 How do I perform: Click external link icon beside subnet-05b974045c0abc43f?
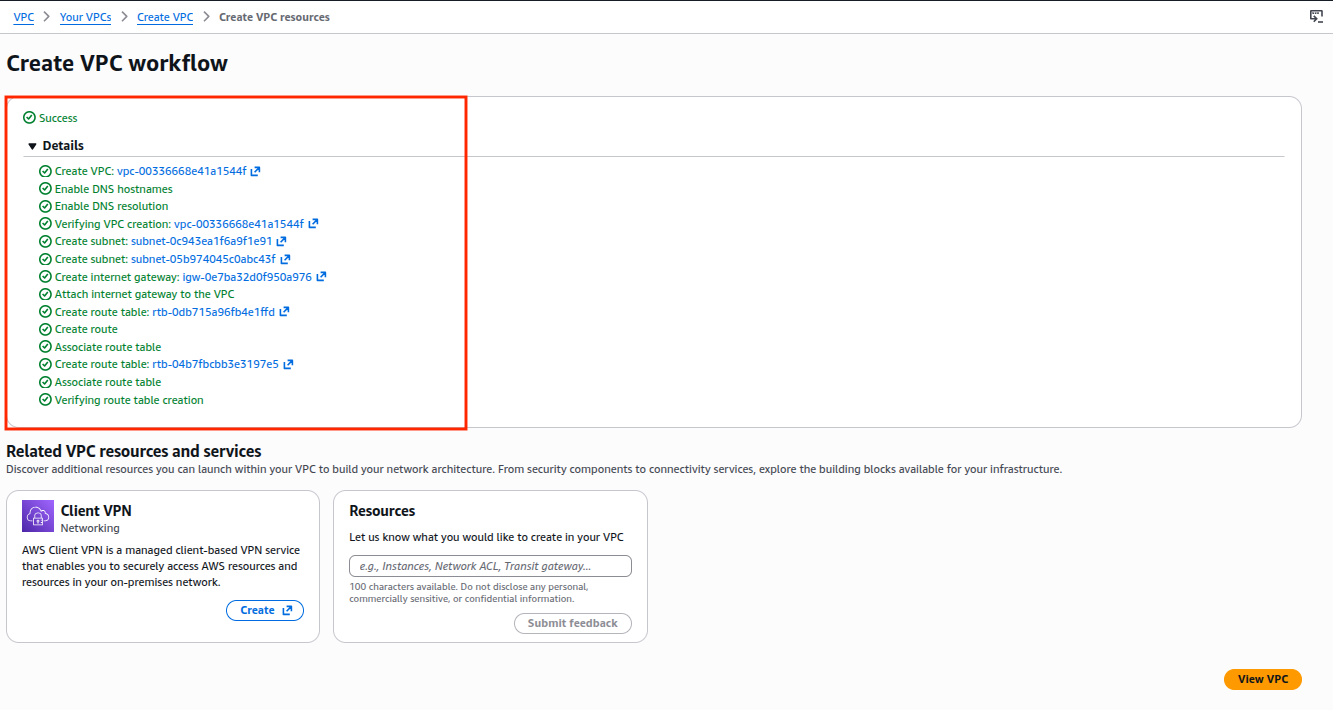285,259
